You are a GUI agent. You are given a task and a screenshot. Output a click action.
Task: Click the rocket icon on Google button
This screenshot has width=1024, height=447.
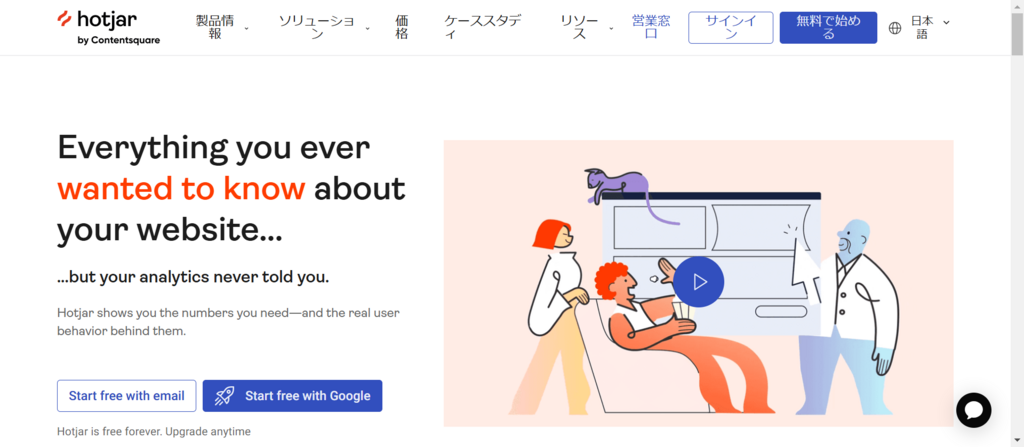[224, 396]
